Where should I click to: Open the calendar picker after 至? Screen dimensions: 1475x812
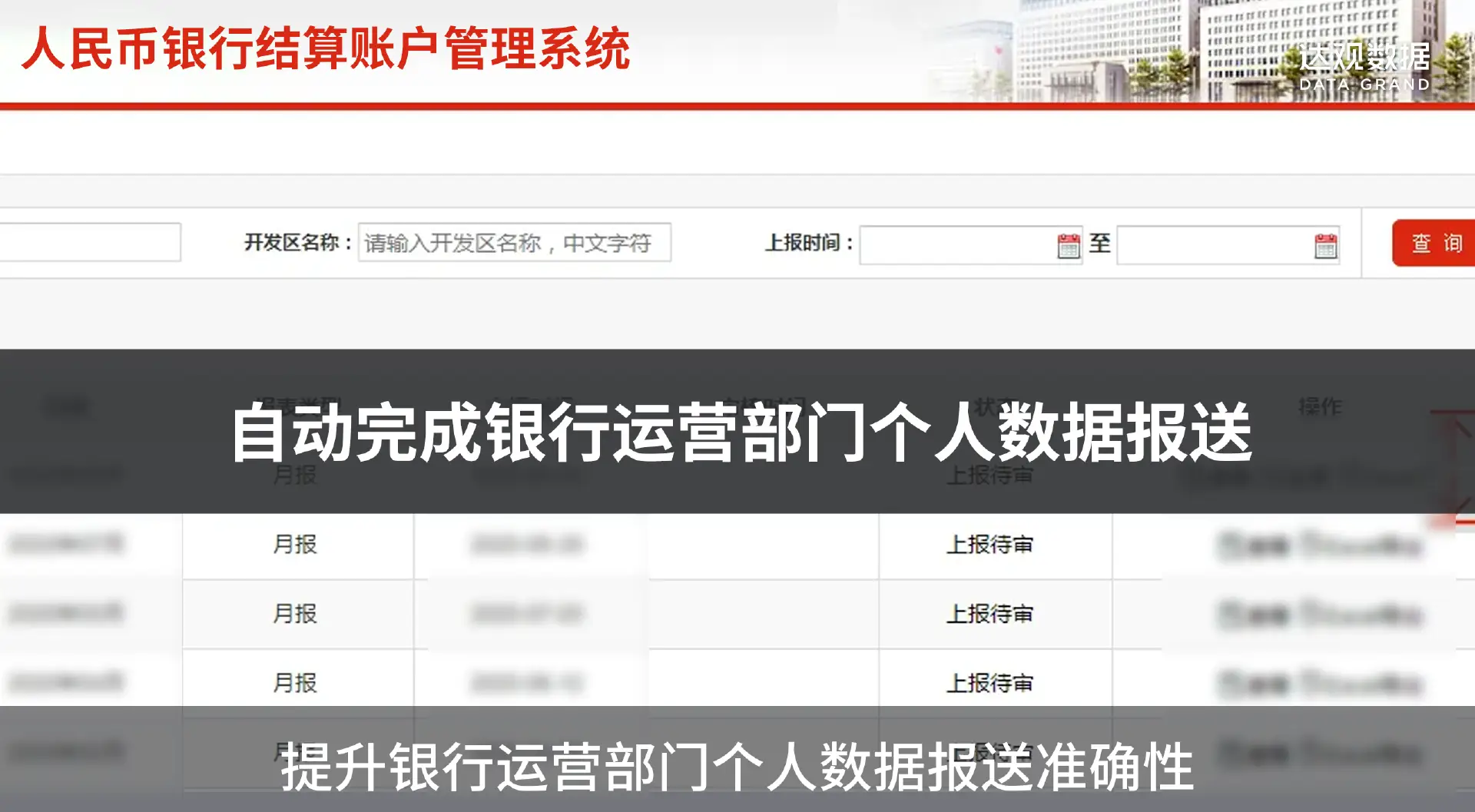pos(1325,246)
